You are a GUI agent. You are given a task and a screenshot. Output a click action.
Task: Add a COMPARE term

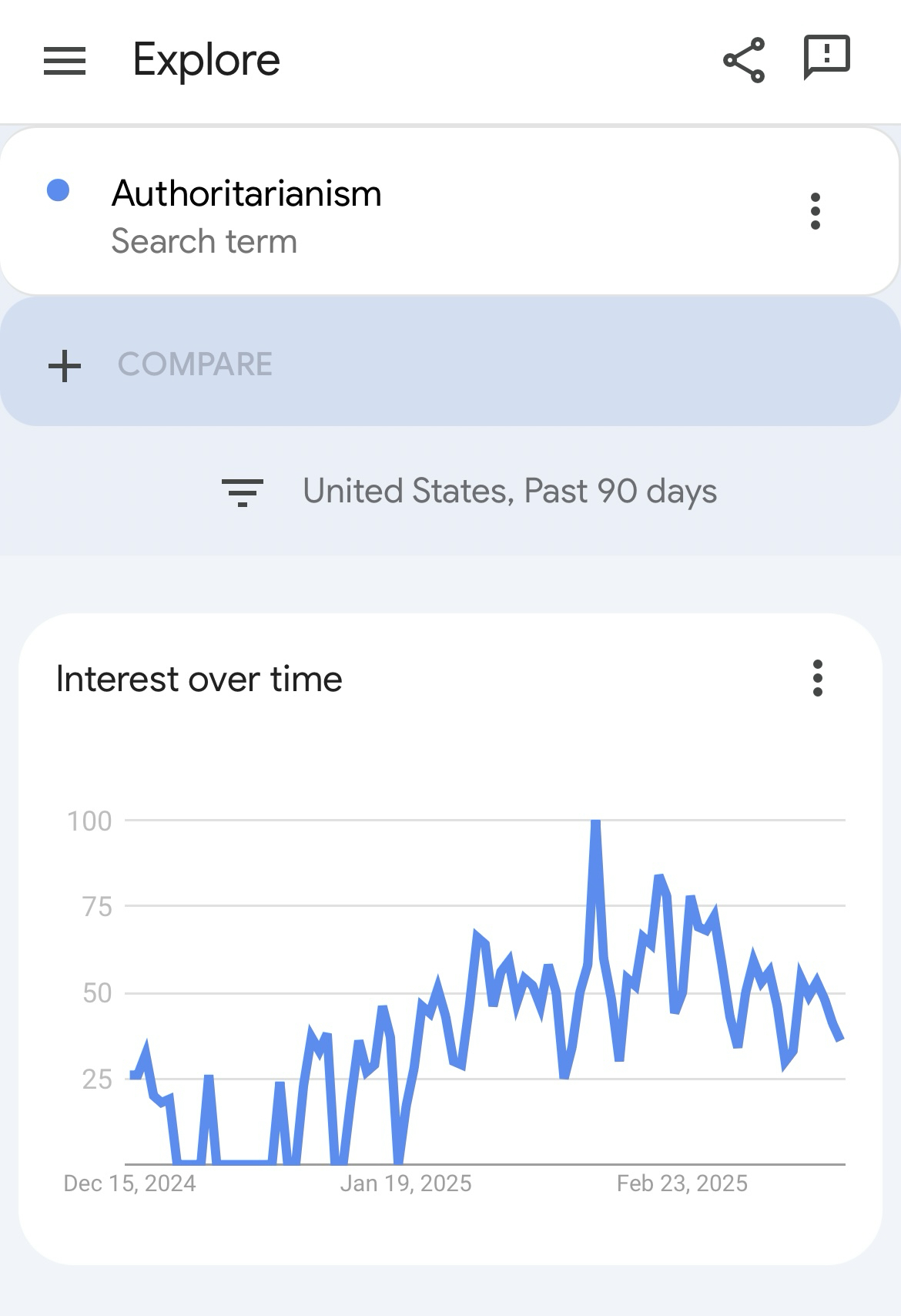[x=195, y=364]
